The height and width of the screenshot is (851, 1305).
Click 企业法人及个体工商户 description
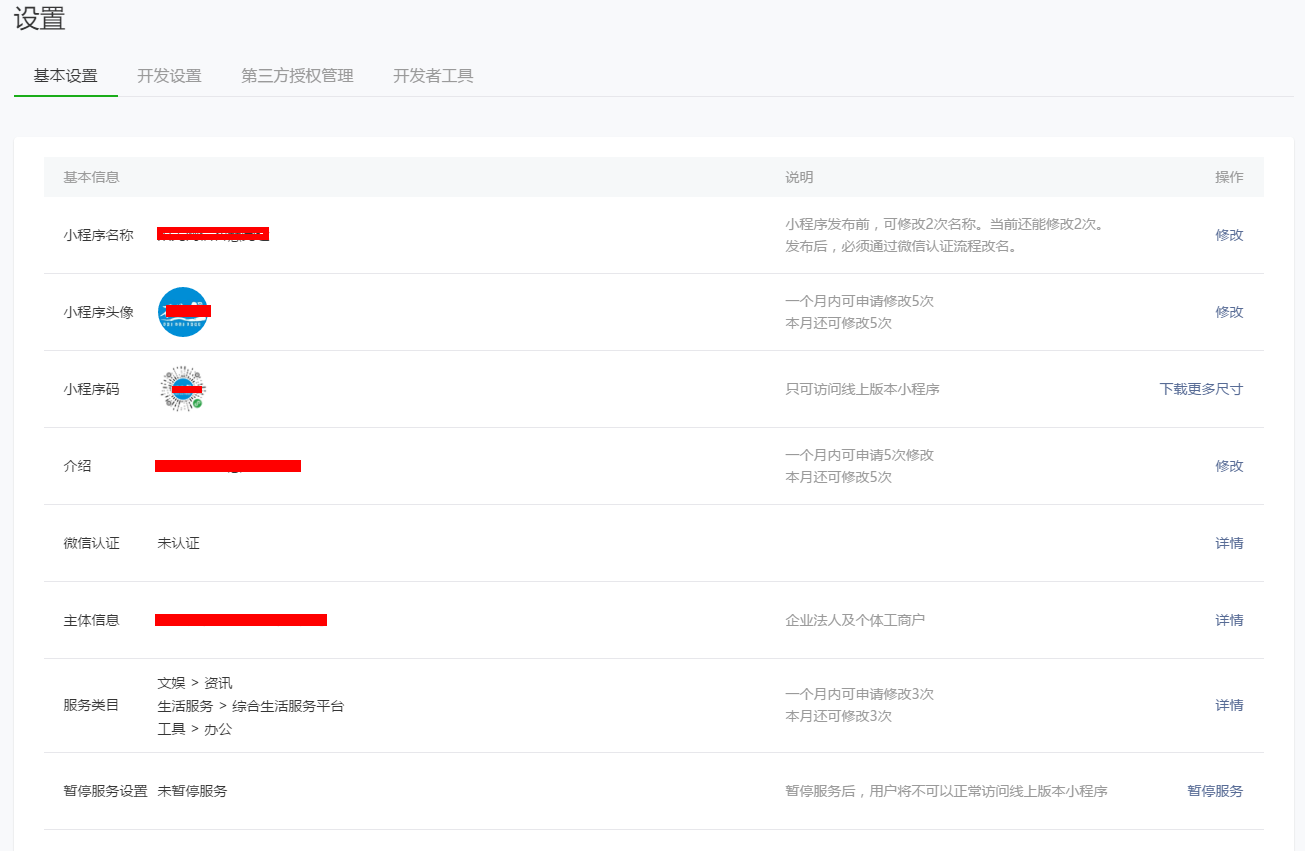point(855,620)
